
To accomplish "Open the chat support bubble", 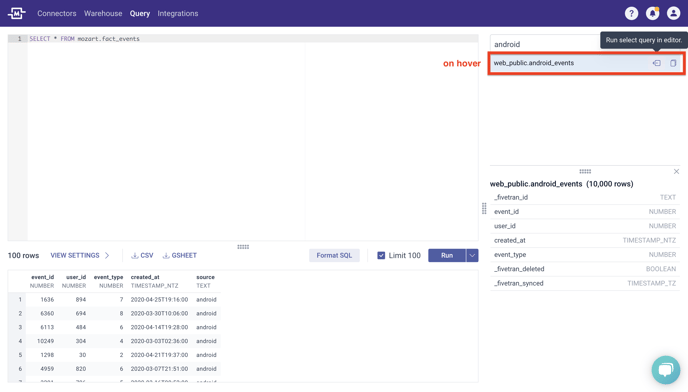I will pyautogui.click(x=666, y=370).
